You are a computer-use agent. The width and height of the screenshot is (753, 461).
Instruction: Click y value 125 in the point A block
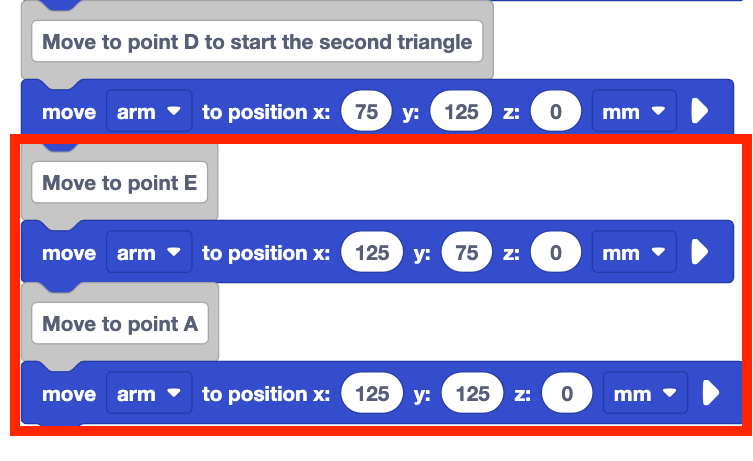click(x=472, y=394)
